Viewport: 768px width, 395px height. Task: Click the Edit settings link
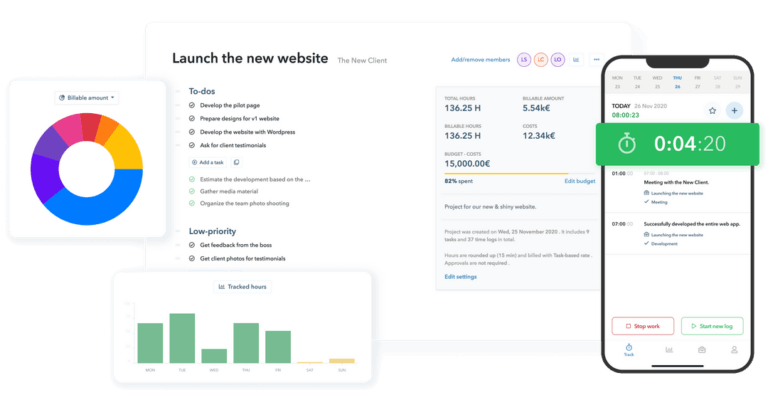point(460,277)
